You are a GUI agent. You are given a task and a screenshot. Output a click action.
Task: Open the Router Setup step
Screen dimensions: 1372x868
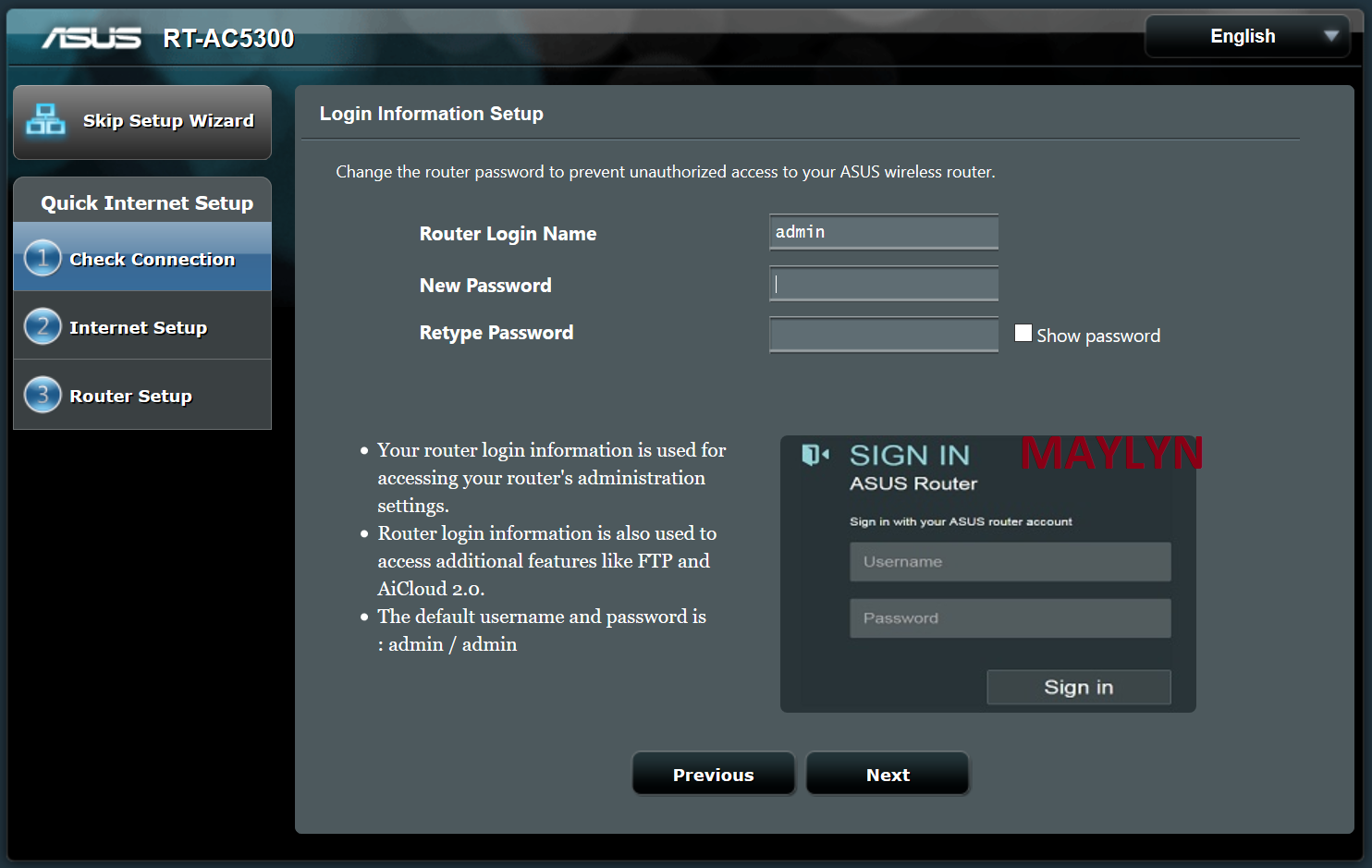[131, 397]
